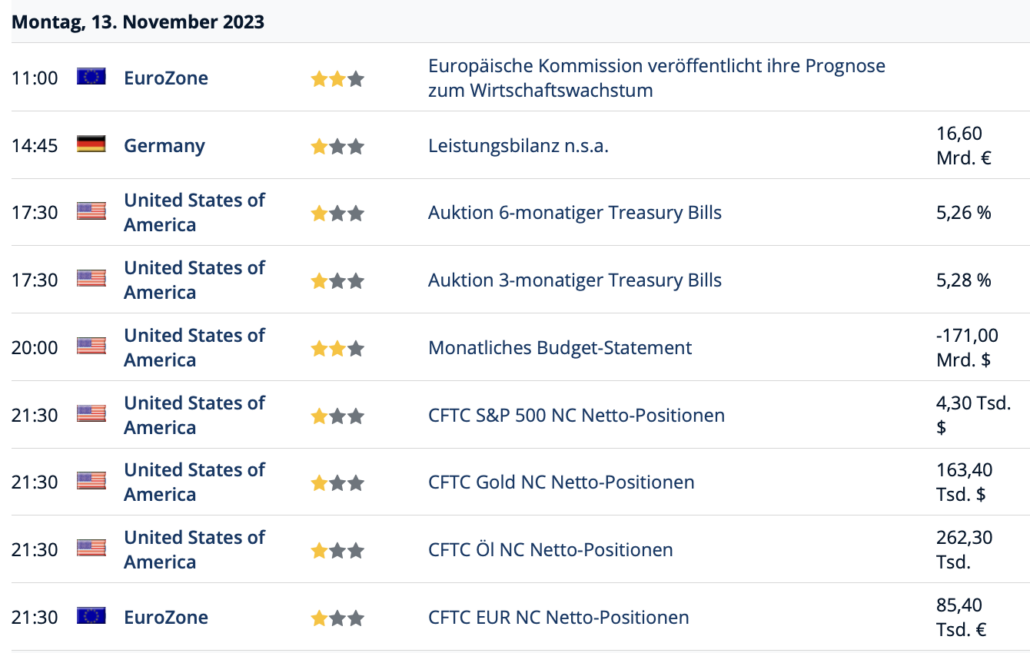1030x653 pixels.
Task: Click the German flag icon
Action: [91, 144]
